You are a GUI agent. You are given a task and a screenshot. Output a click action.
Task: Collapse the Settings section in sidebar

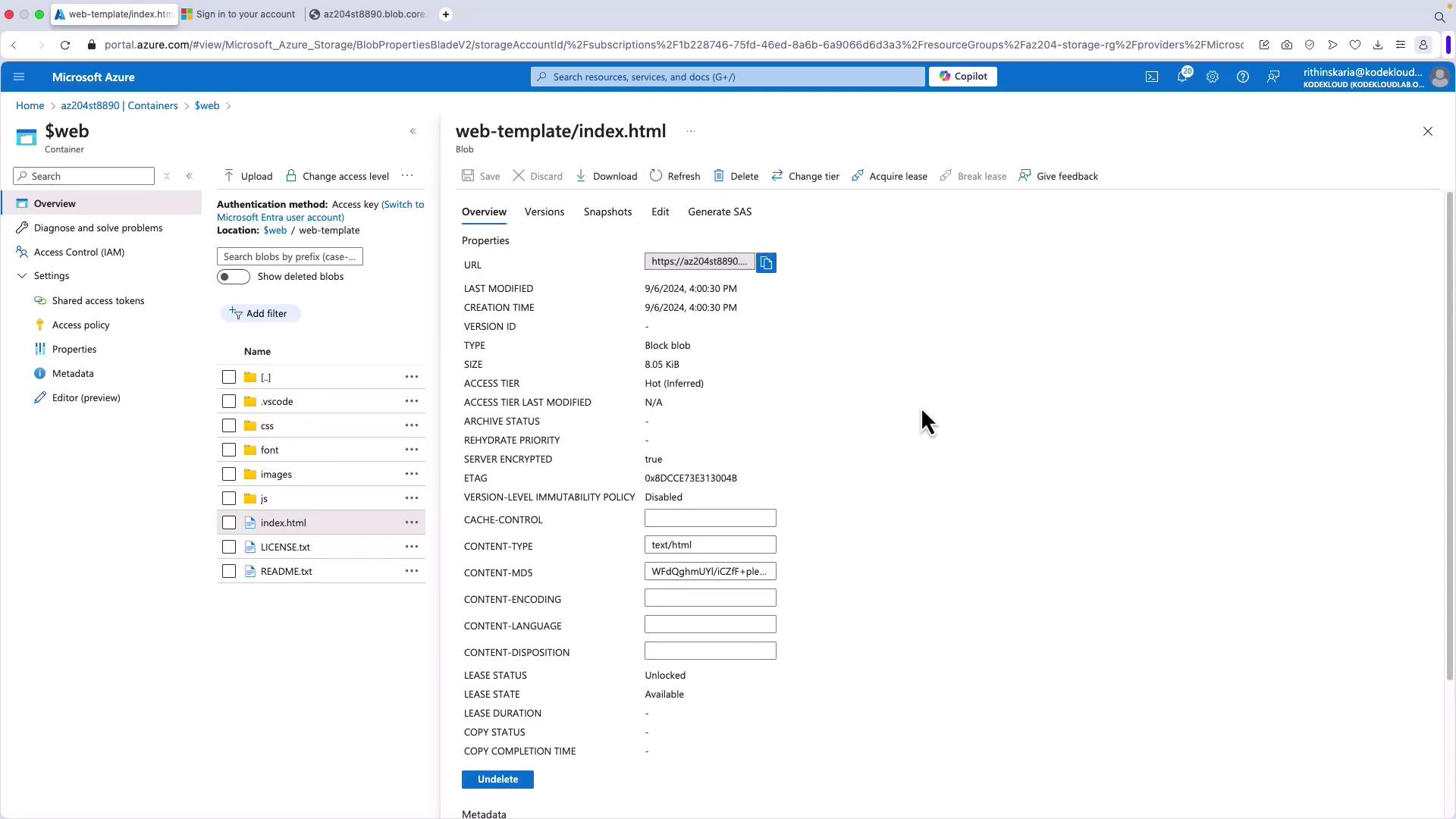point(22,276)
